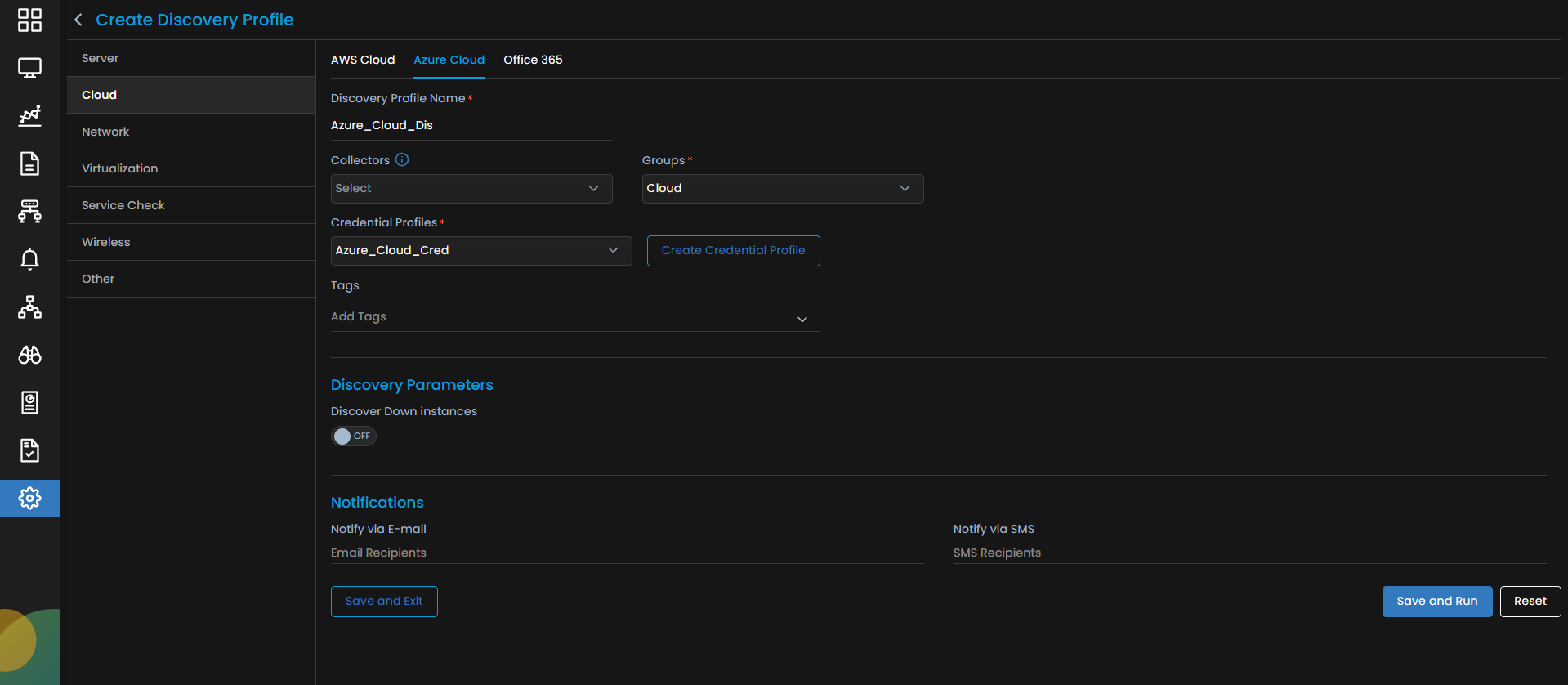Click the Collectors info icon
1568x685 pixels.
[402, 159]
